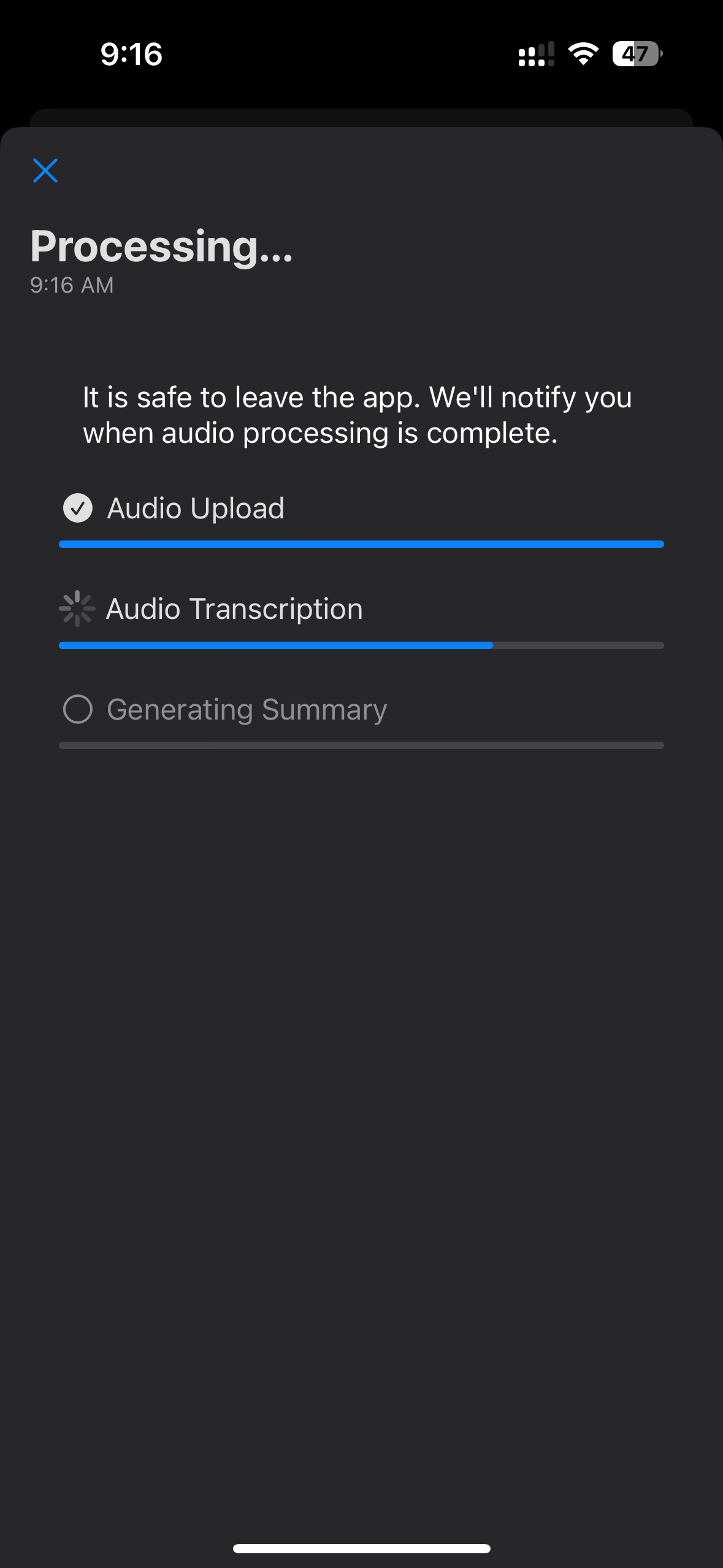
Task: Tap the Processing... heading
Action: coord(162,246)
